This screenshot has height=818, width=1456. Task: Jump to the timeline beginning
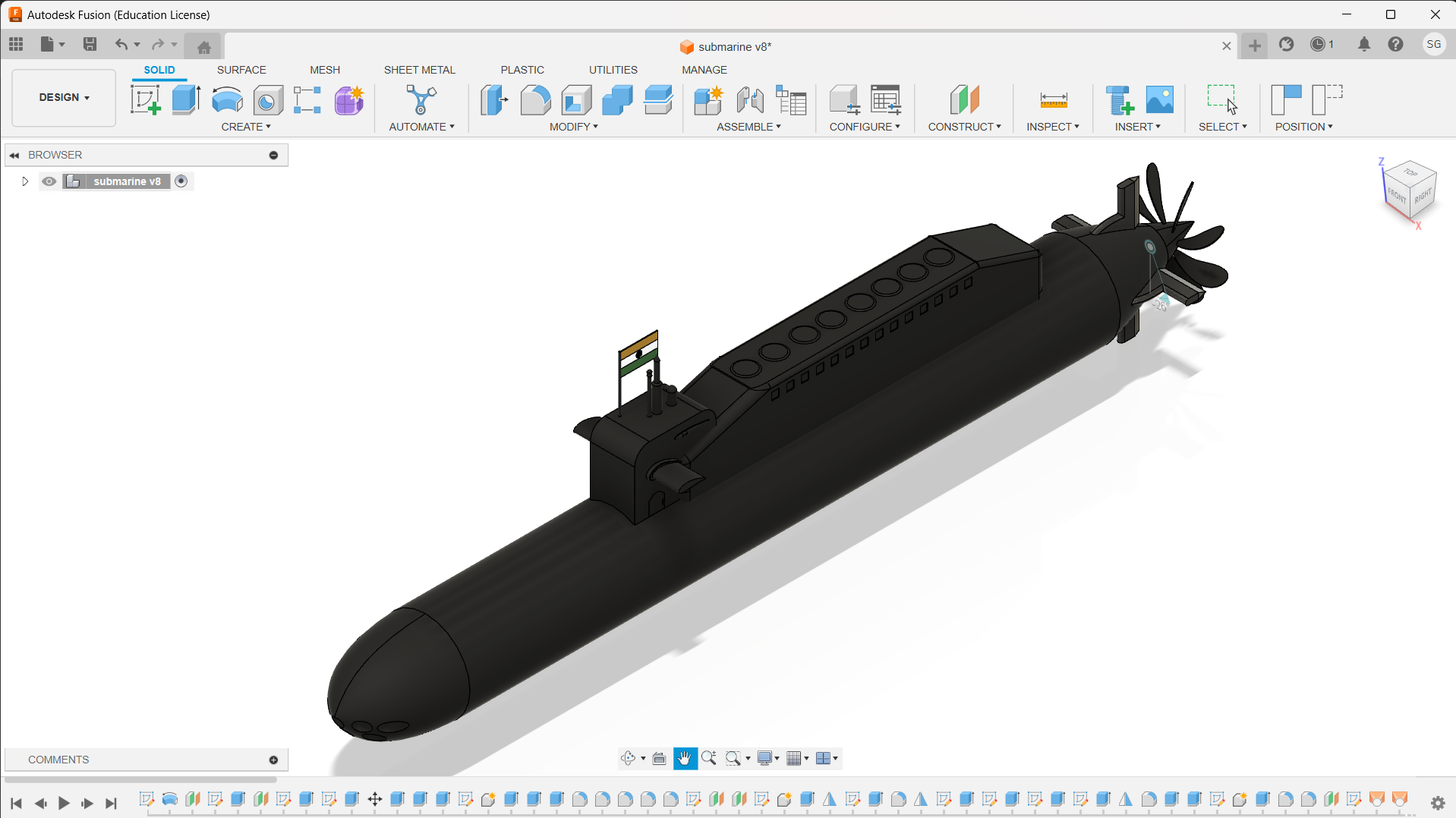[x=16, y=803]
